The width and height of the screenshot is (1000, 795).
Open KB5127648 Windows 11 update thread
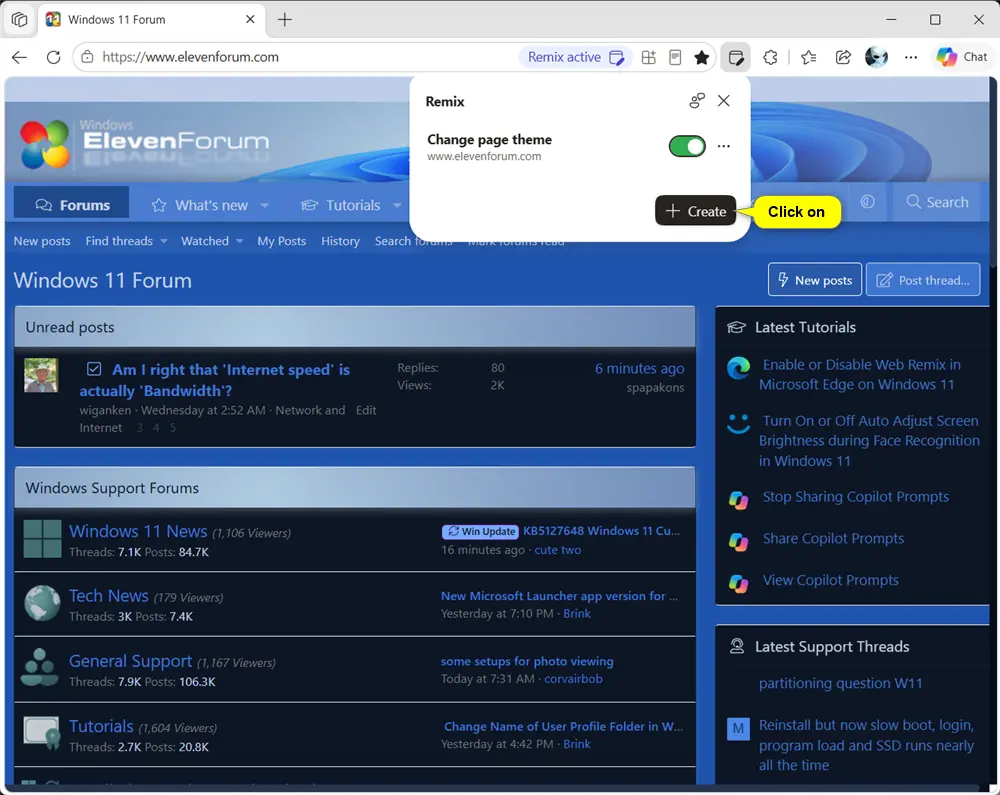tap(601, 531)
